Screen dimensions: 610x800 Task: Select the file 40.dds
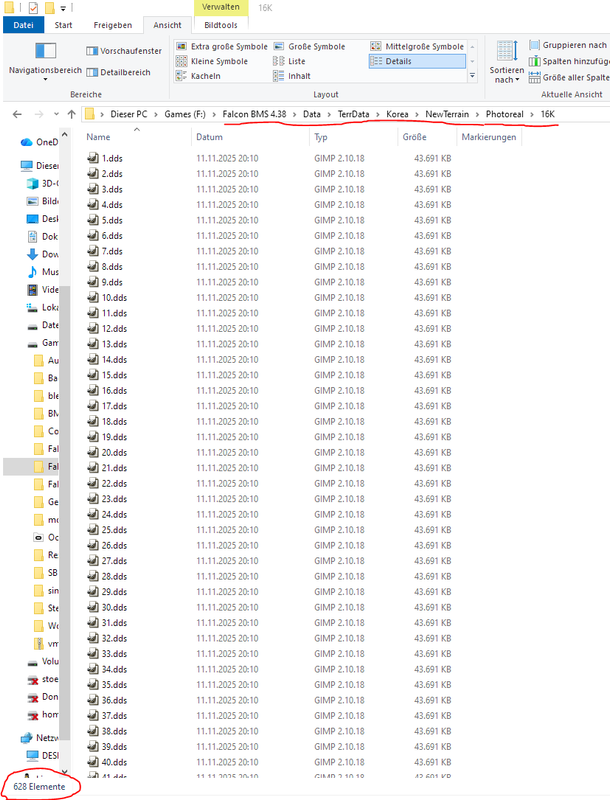point(107,762)
